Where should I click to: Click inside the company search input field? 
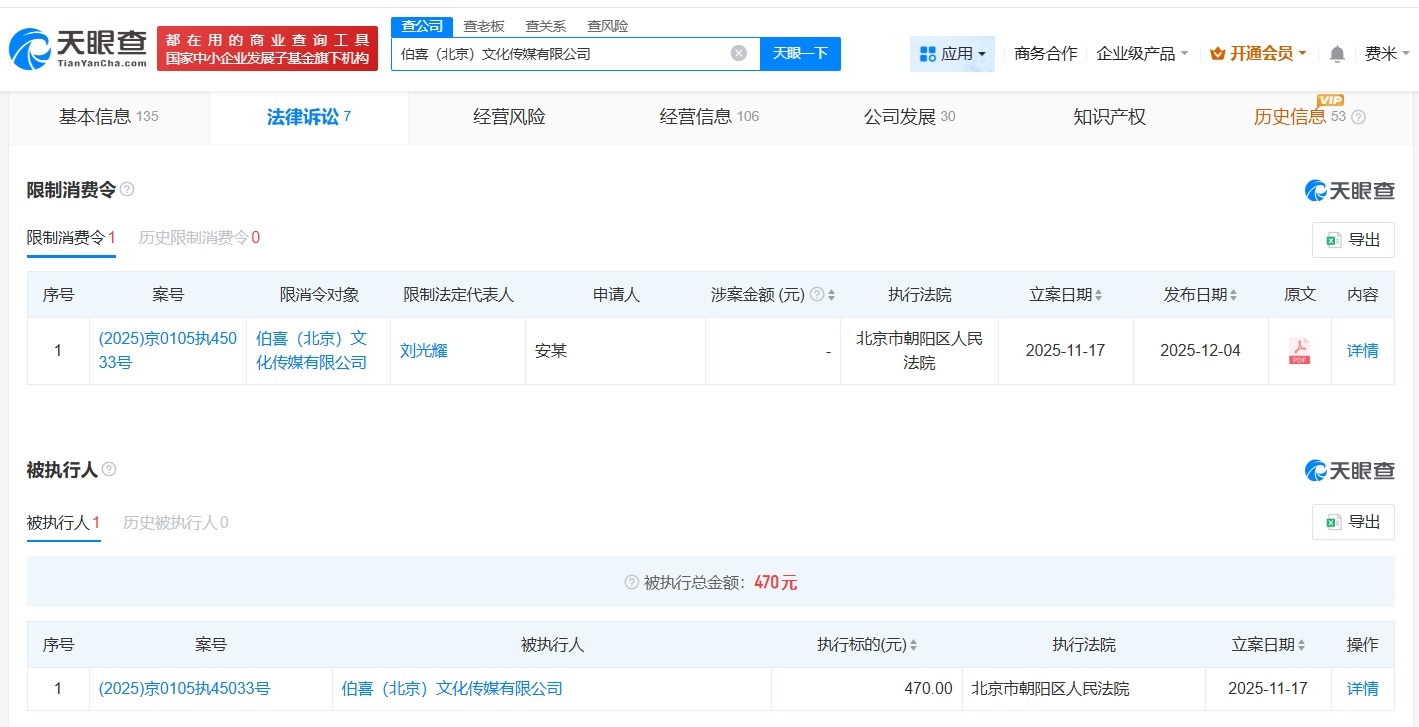click(x=560, y=53)
